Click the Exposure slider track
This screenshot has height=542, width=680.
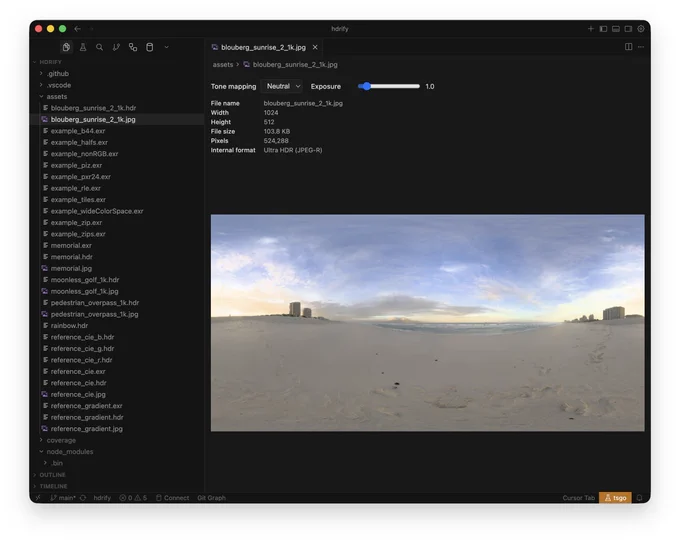[389, 86]
